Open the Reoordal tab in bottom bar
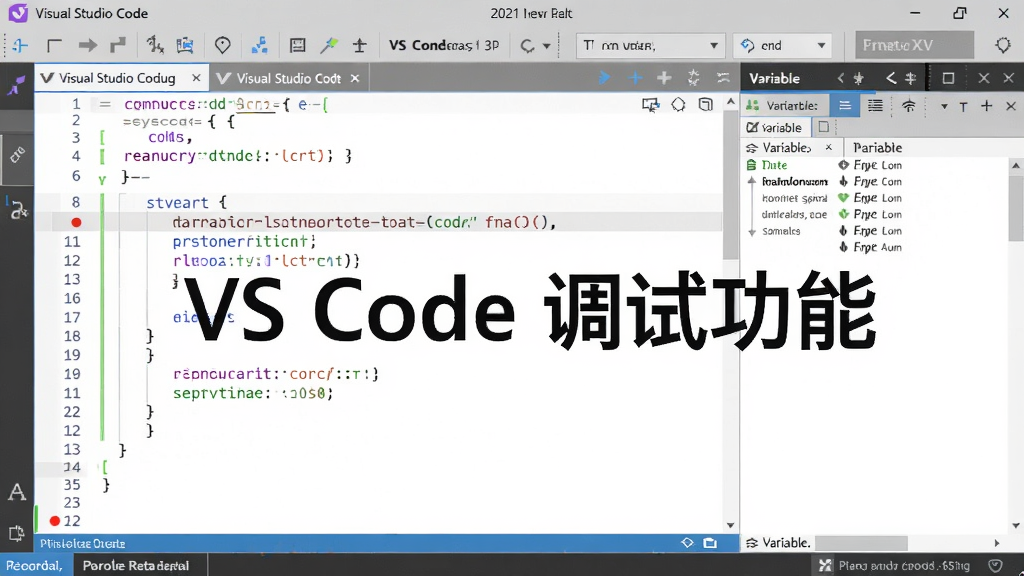The image size is (1024, 576). point(35,566)
